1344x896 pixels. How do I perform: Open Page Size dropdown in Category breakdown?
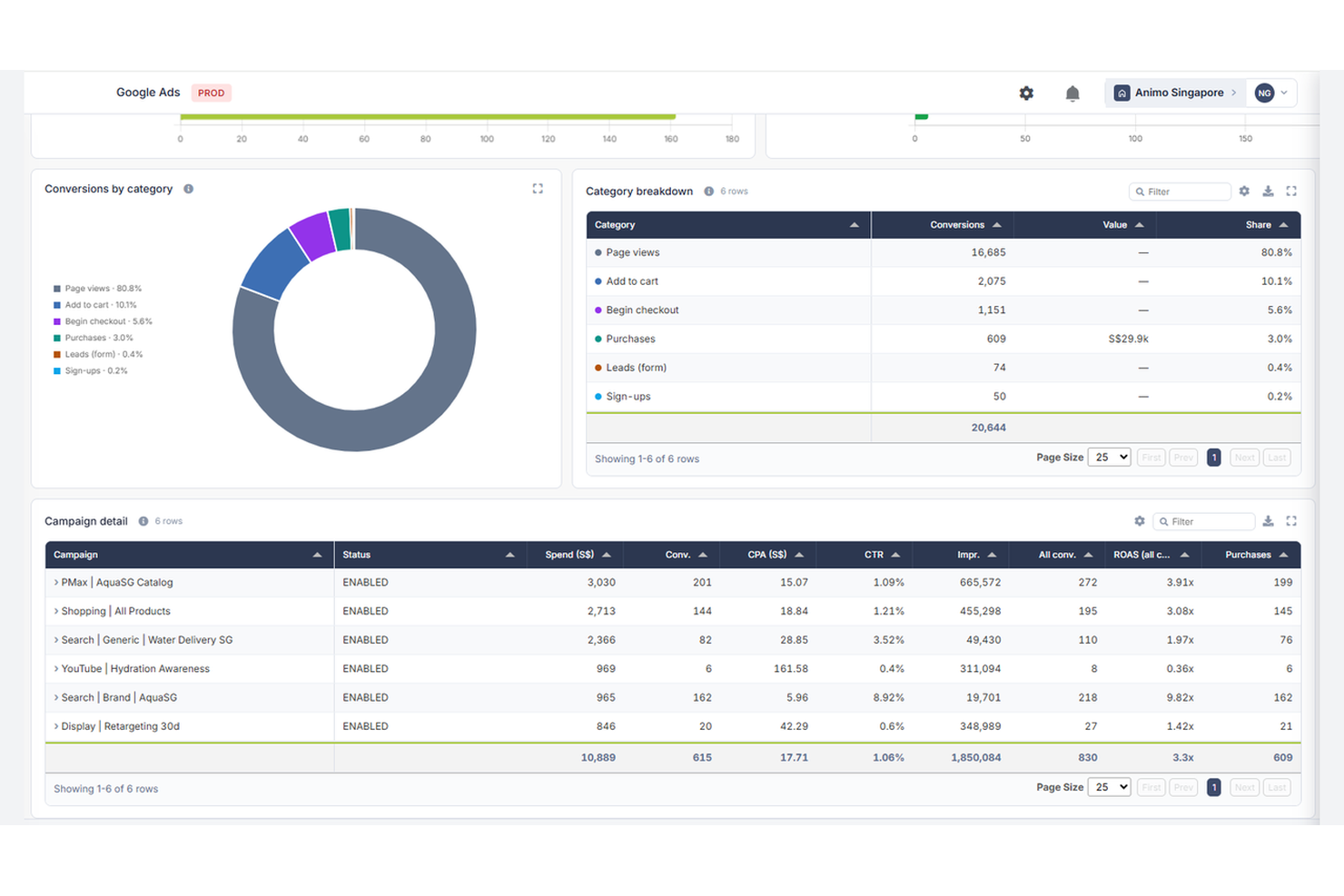(1109, 458)
